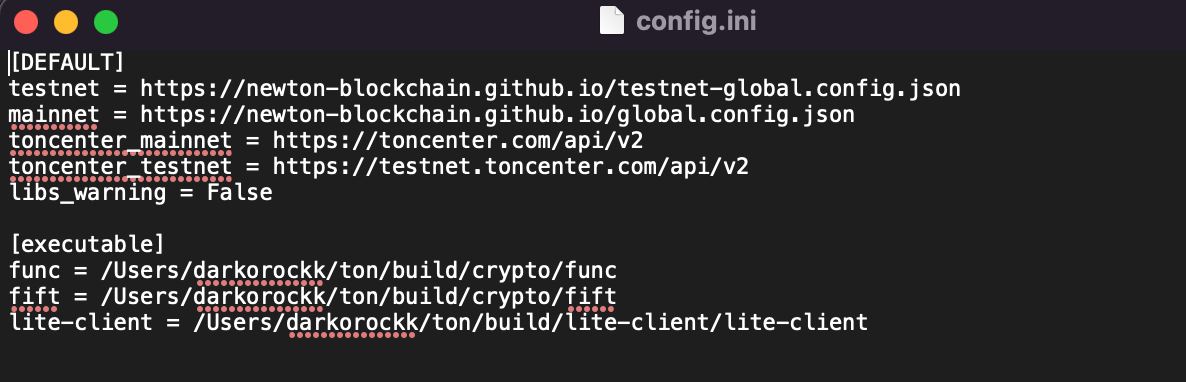Click the False value of libs_warning

(240, 192)
